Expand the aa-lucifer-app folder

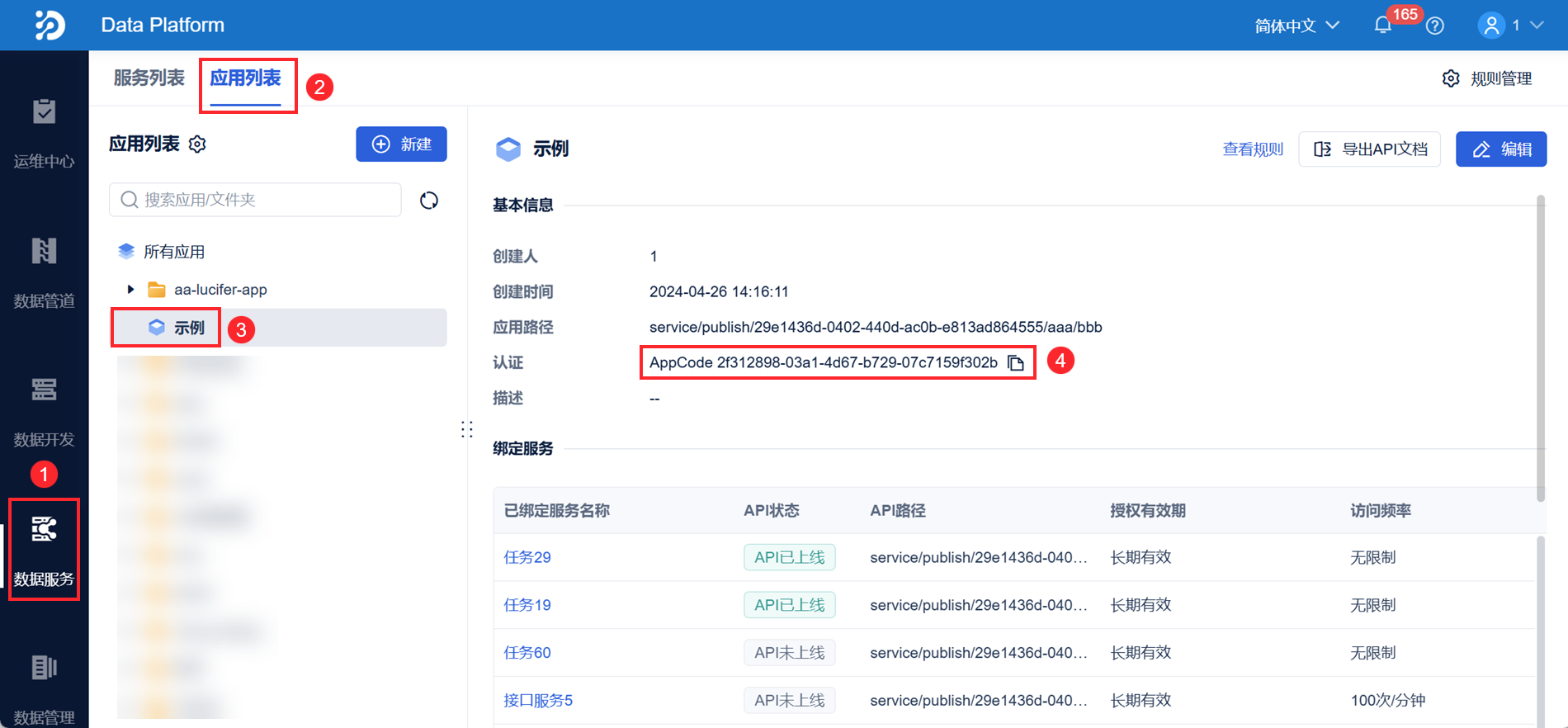tap(130, 290)
